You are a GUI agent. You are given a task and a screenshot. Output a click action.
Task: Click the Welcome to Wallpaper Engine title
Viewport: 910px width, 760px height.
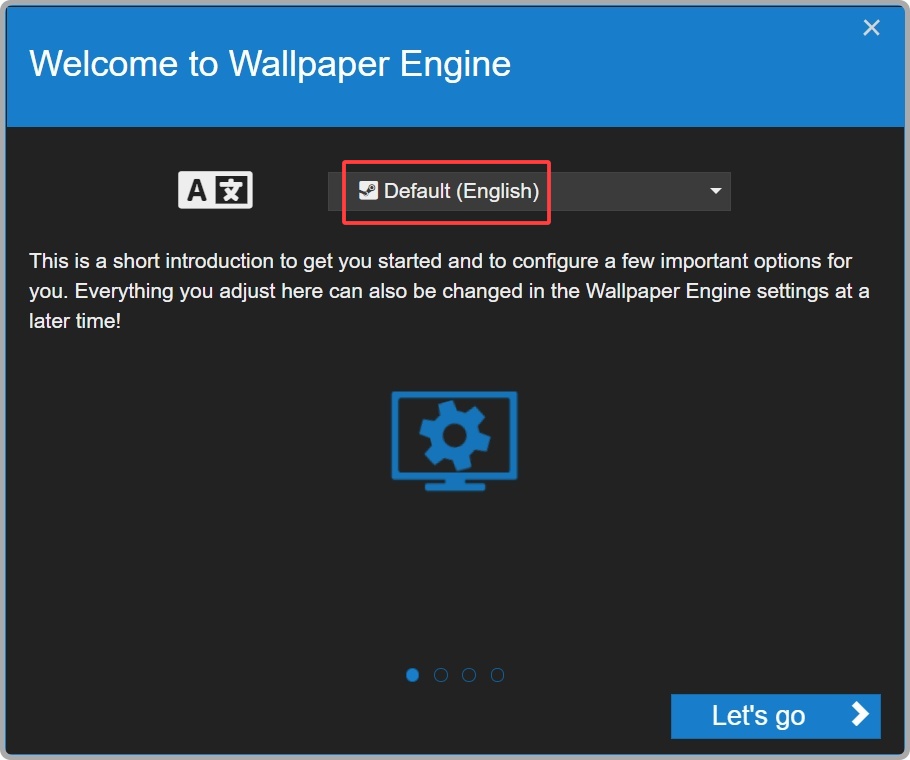click(x=270, y=63)
